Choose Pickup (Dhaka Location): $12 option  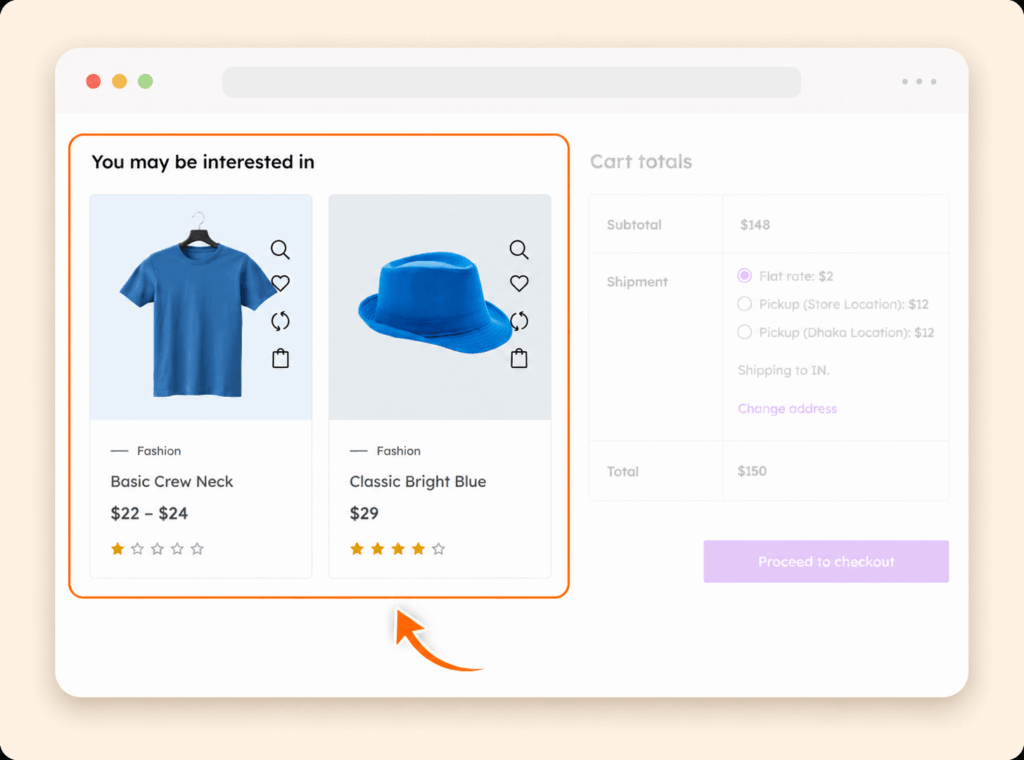coord(744,332)
